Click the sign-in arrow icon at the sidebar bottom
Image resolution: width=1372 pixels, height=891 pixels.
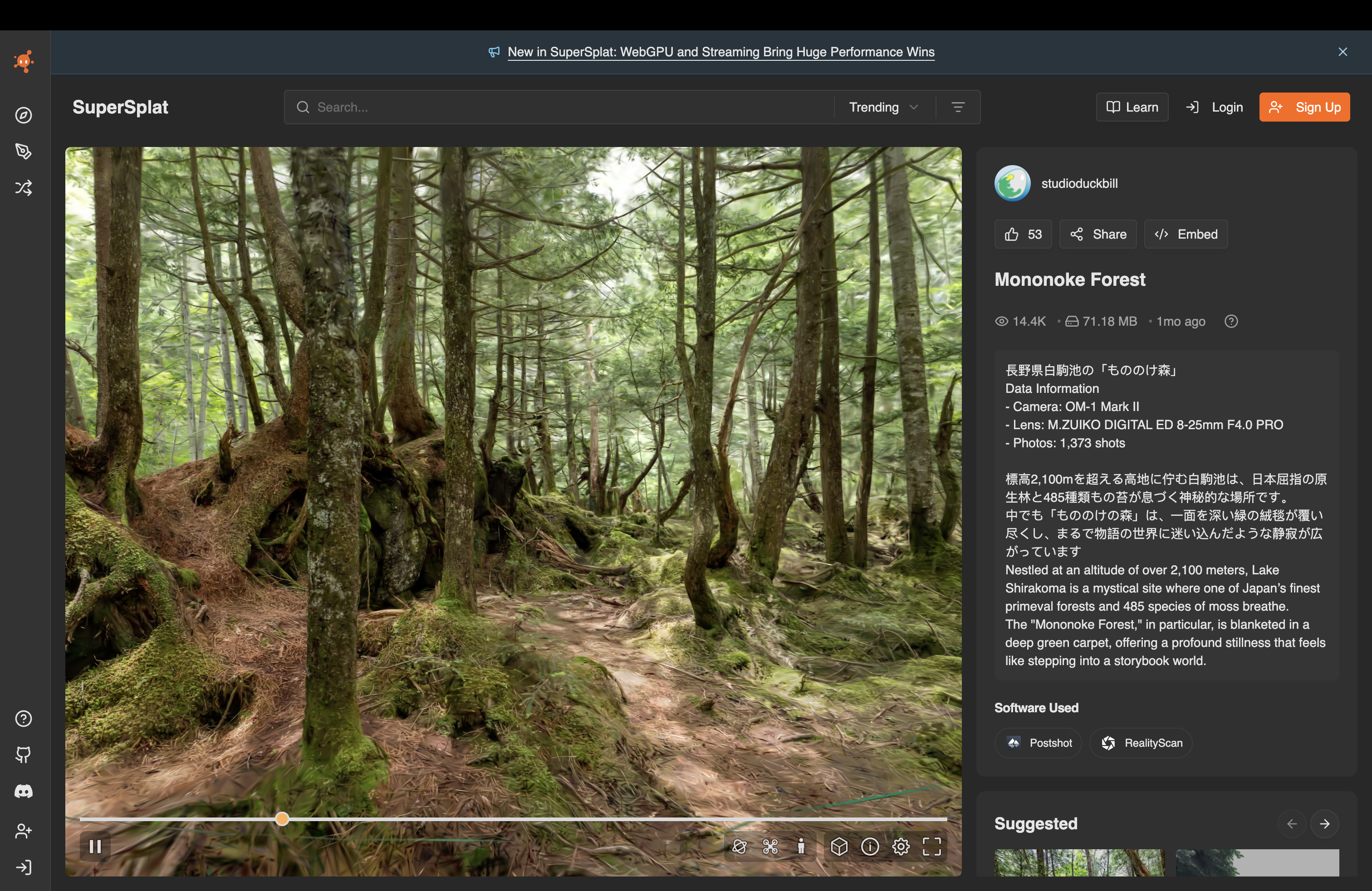point(24,867)
